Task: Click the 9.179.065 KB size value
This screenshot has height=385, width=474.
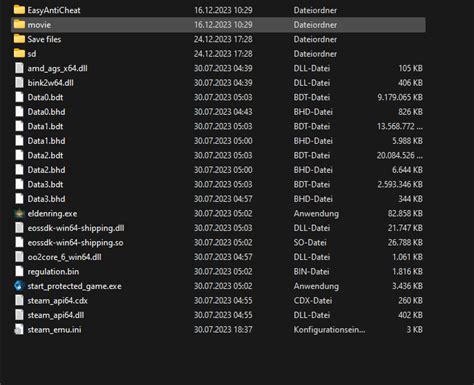Action: tap(400, 97)
